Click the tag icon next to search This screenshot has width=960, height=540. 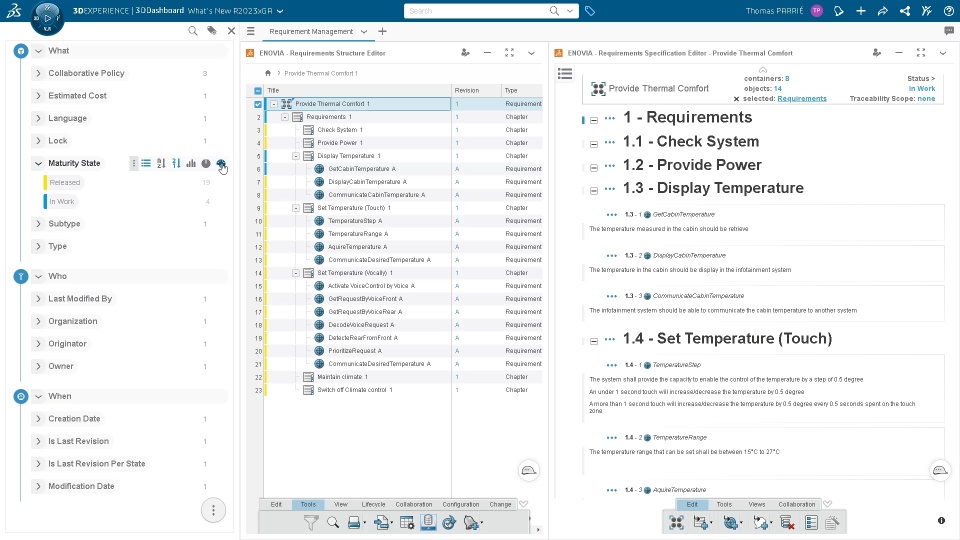(x=590, y=11)
